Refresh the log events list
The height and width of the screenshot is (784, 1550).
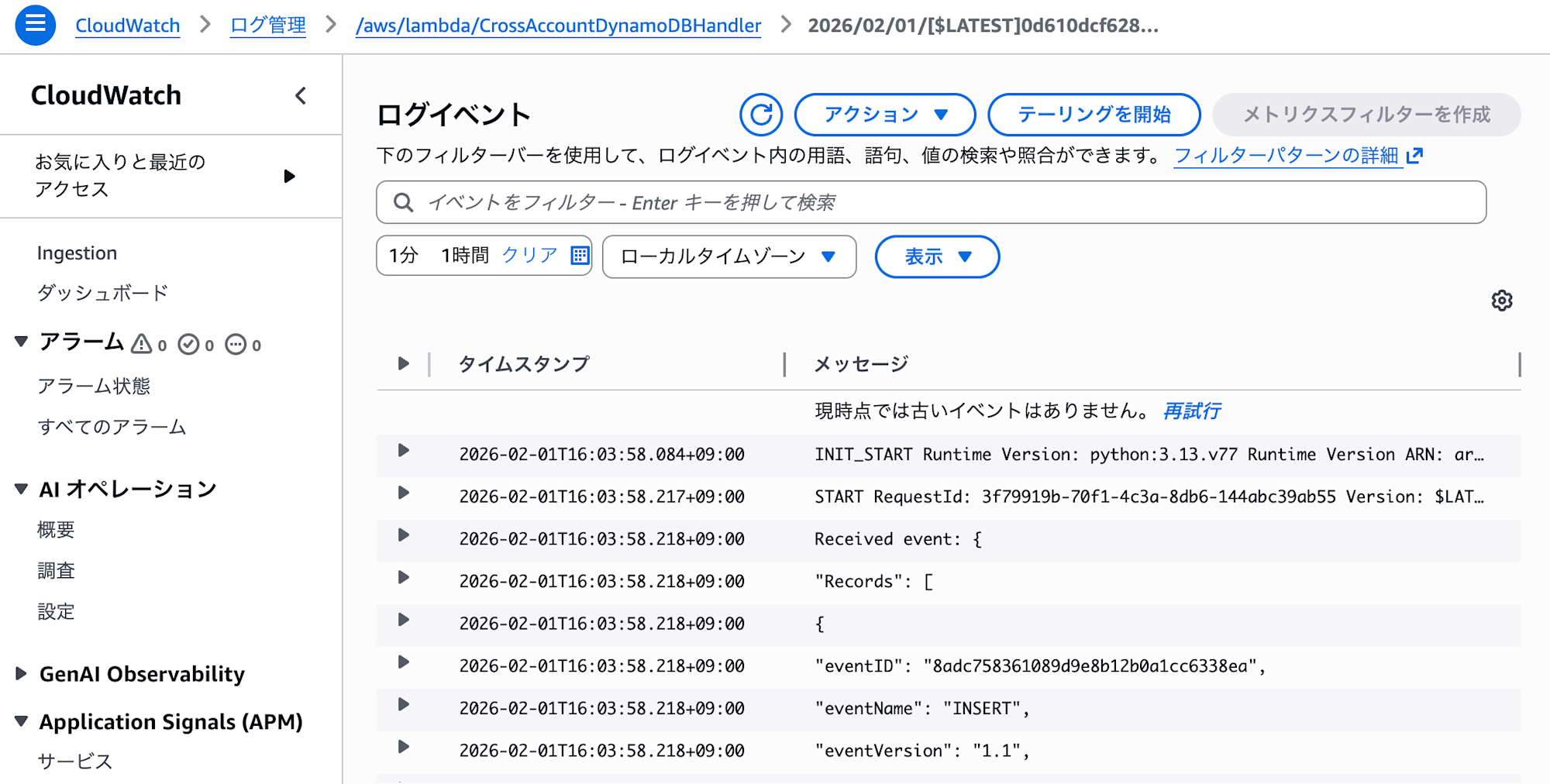tap(760, 114)
